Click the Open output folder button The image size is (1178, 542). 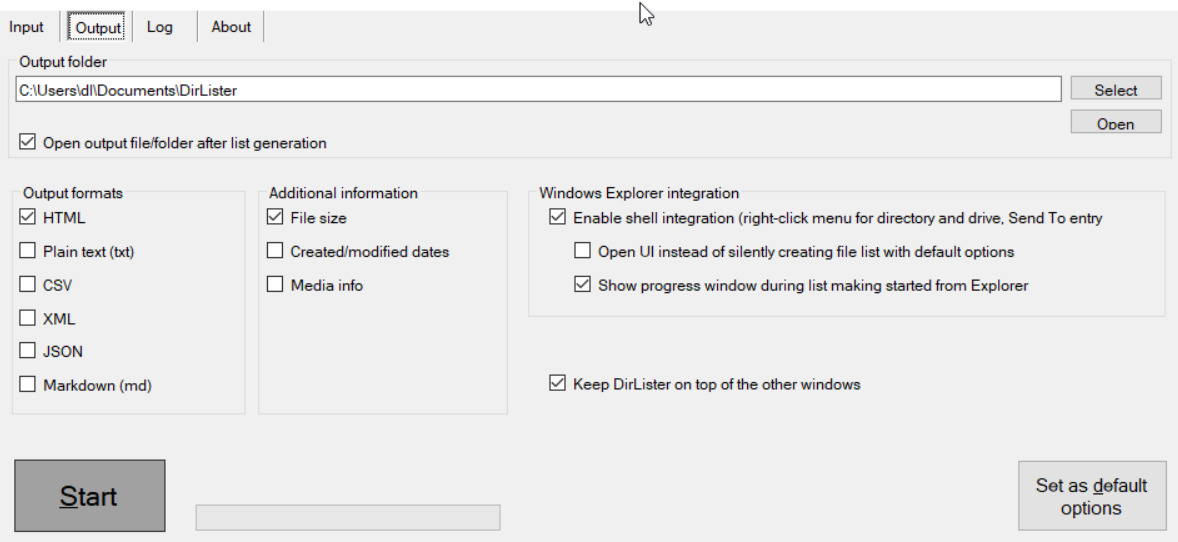[x=1115, y=123]
